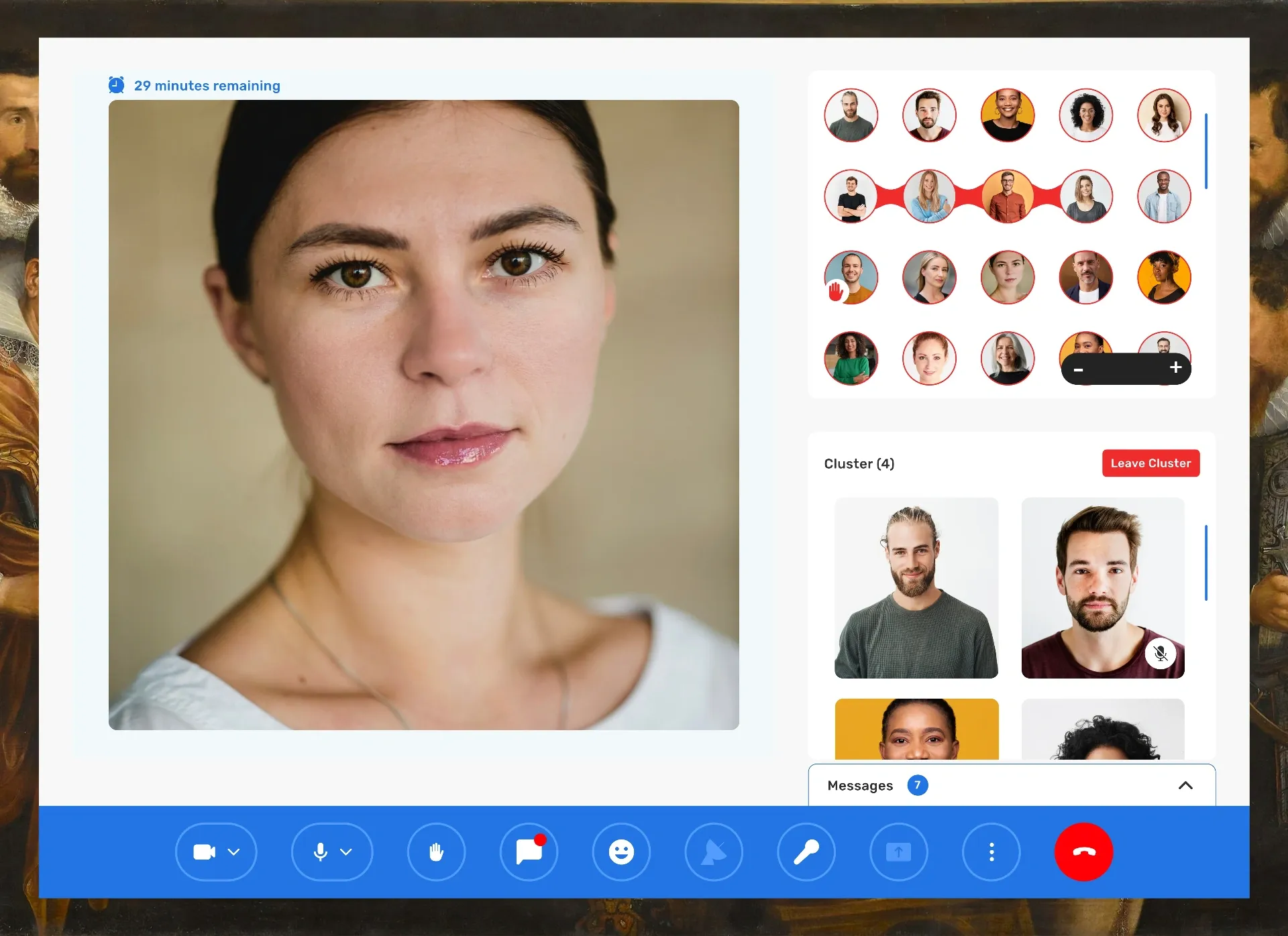
Task: Zoom out participants with minus button
Action: tap(1078, 369)
